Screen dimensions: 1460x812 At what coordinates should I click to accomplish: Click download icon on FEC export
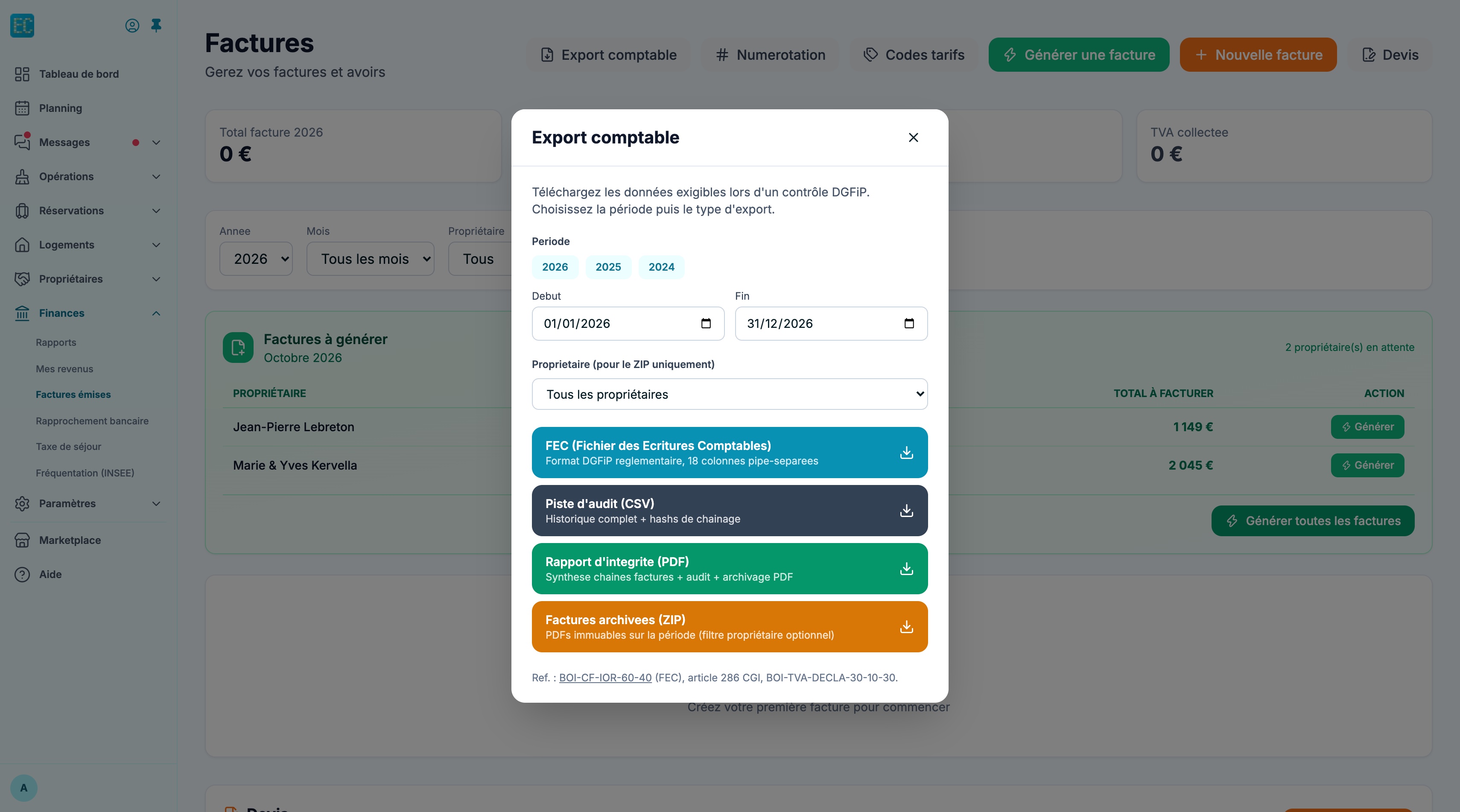(906, 452)
